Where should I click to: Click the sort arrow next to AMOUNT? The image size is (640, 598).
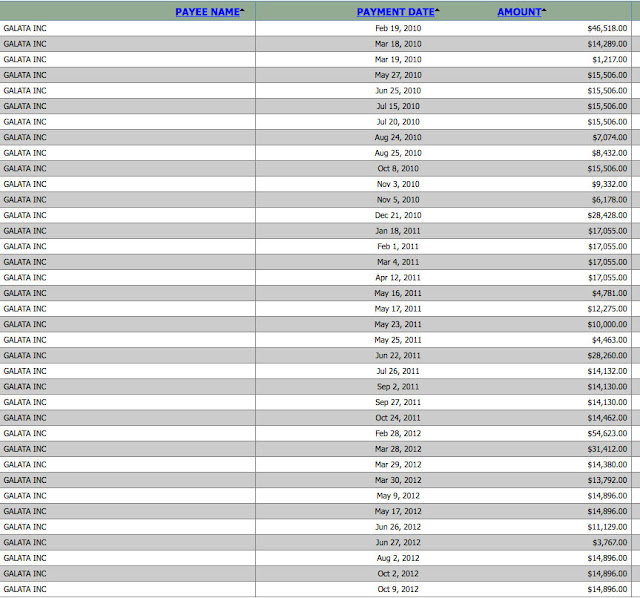pyautogui.click(x=544, y=10)
